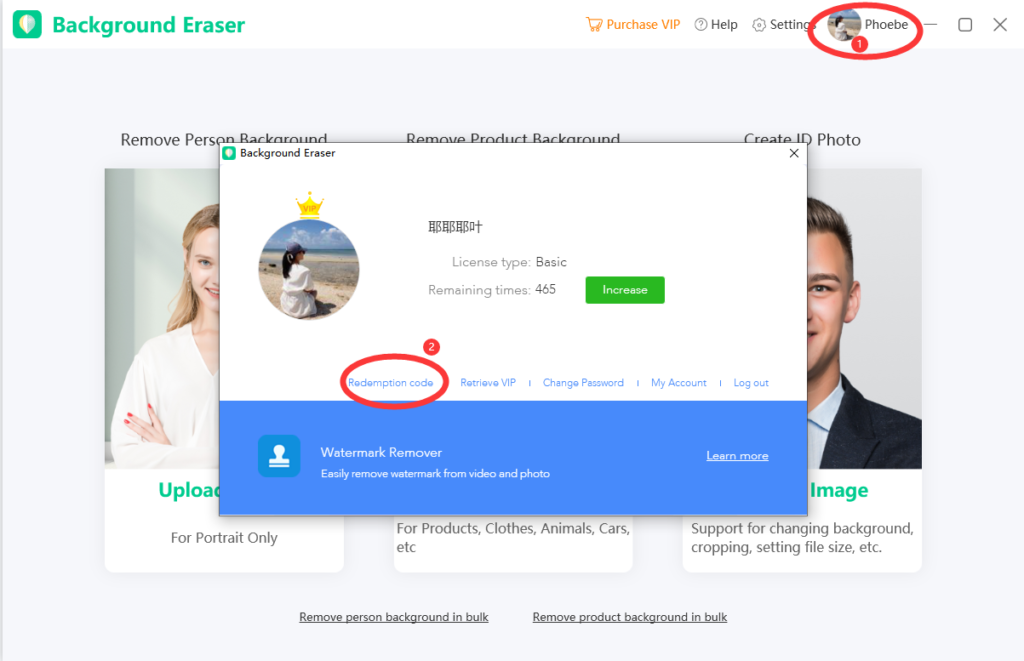Click the round beach profile photo
The image size is (1024, 661).
click(309, 270)
